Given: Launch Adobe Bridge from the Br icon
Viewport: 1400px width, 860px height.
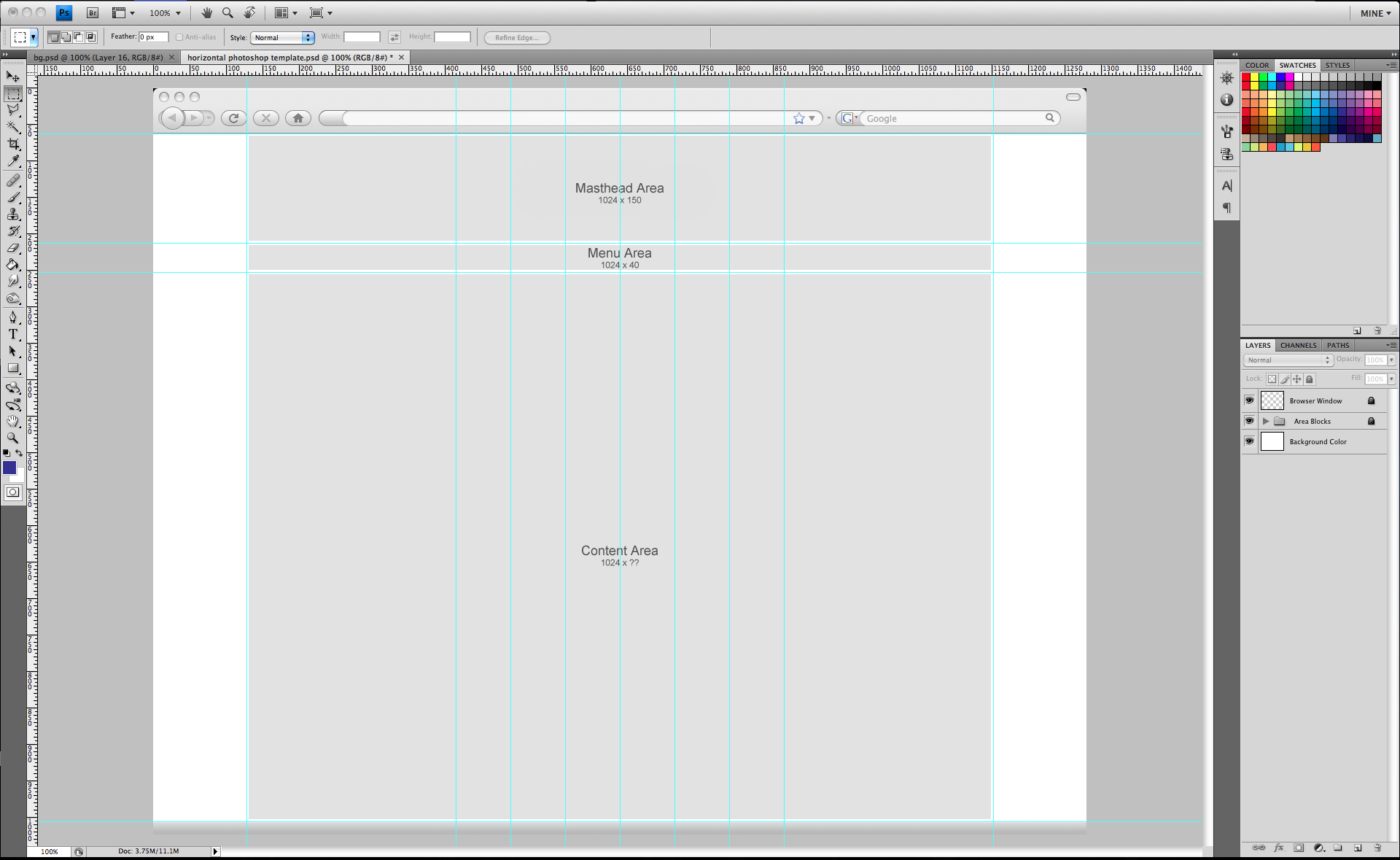Looking at the screenshot, I should pos(93,13).
